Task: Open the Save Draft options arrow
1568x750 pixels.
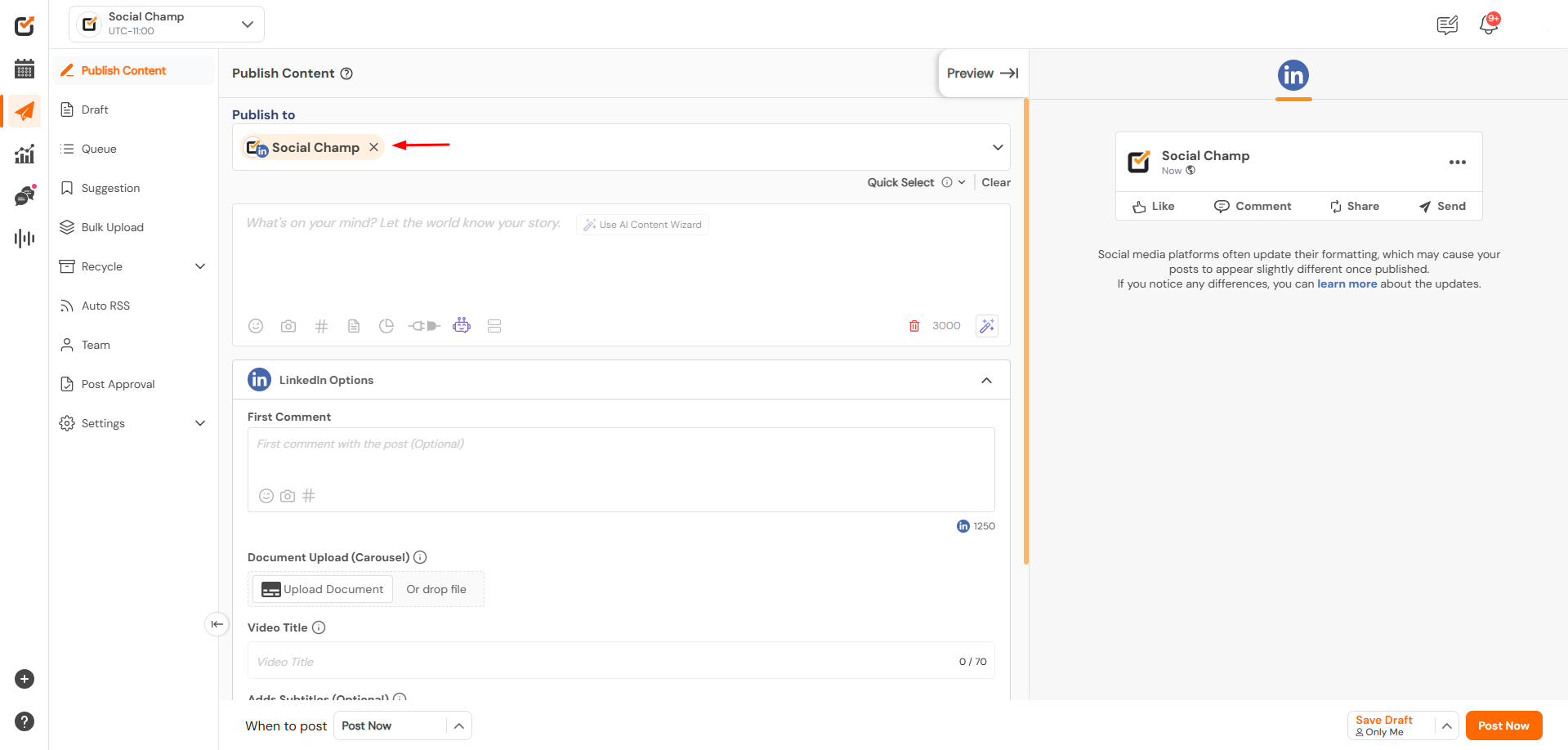Action: tap(1446, 725)
